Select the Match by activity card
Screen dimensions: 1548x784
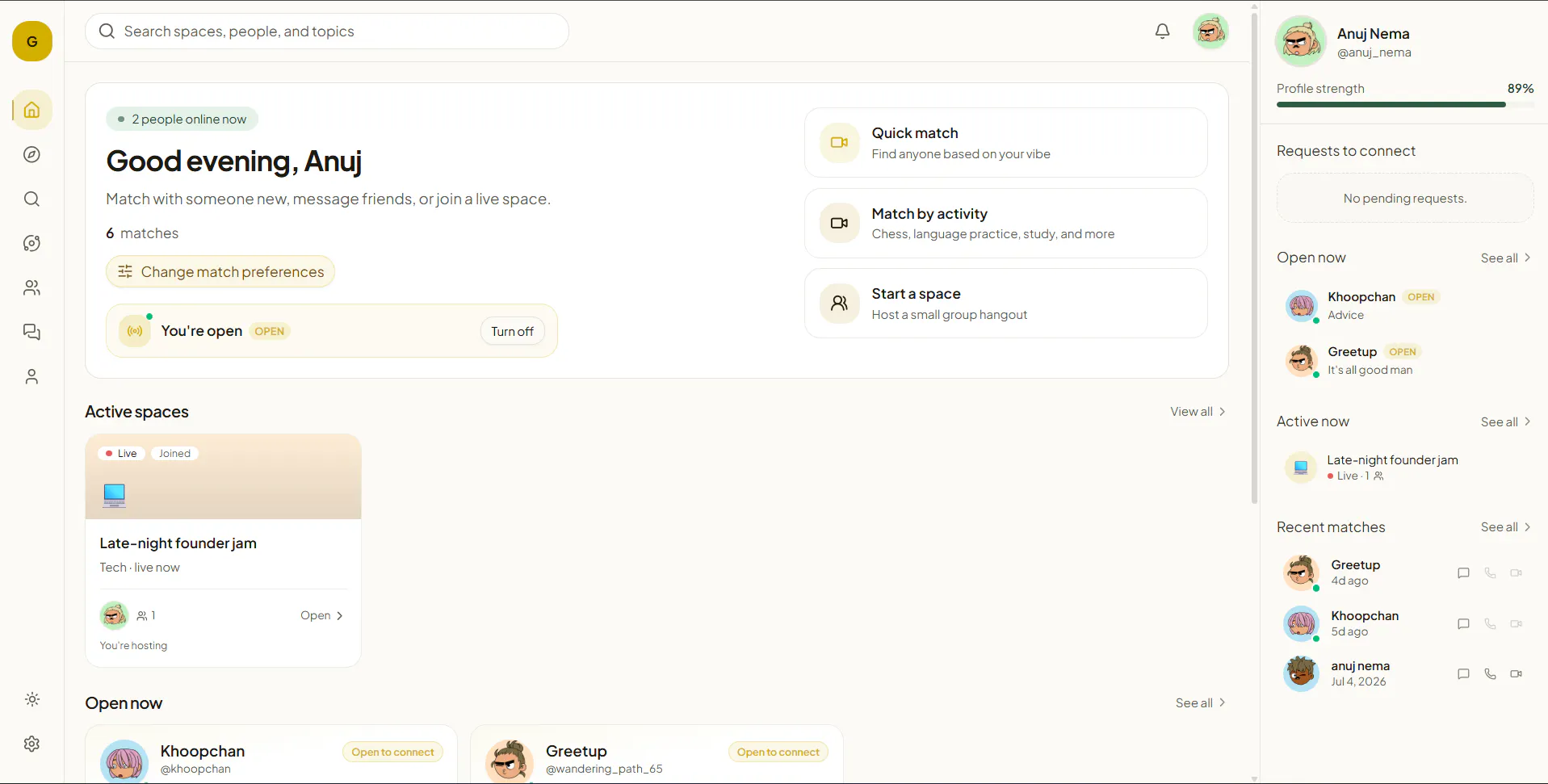click(1005, 223)
